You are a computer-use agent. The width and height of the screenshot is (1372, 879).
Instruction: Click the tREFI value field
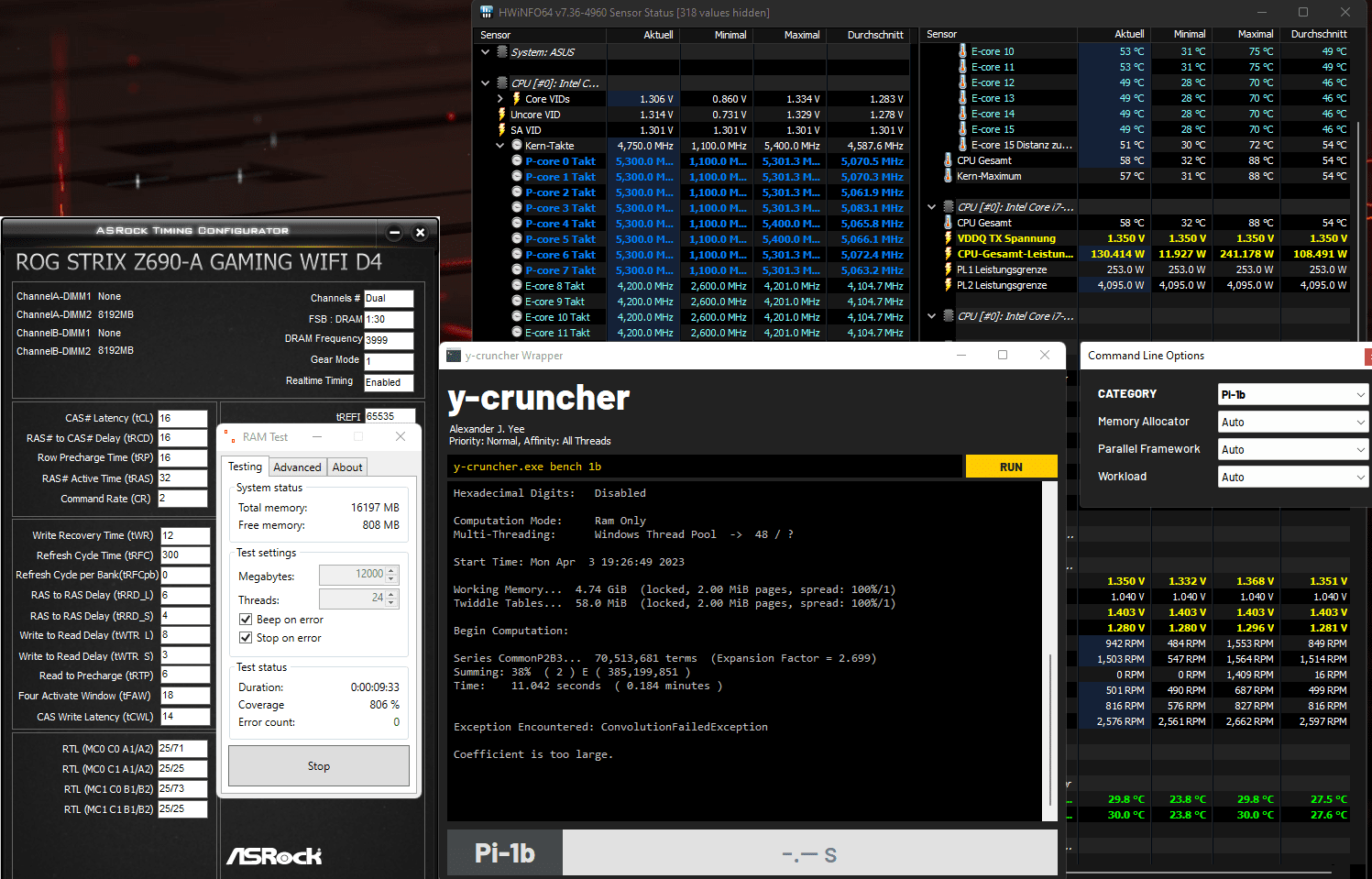tap(389, 416)
